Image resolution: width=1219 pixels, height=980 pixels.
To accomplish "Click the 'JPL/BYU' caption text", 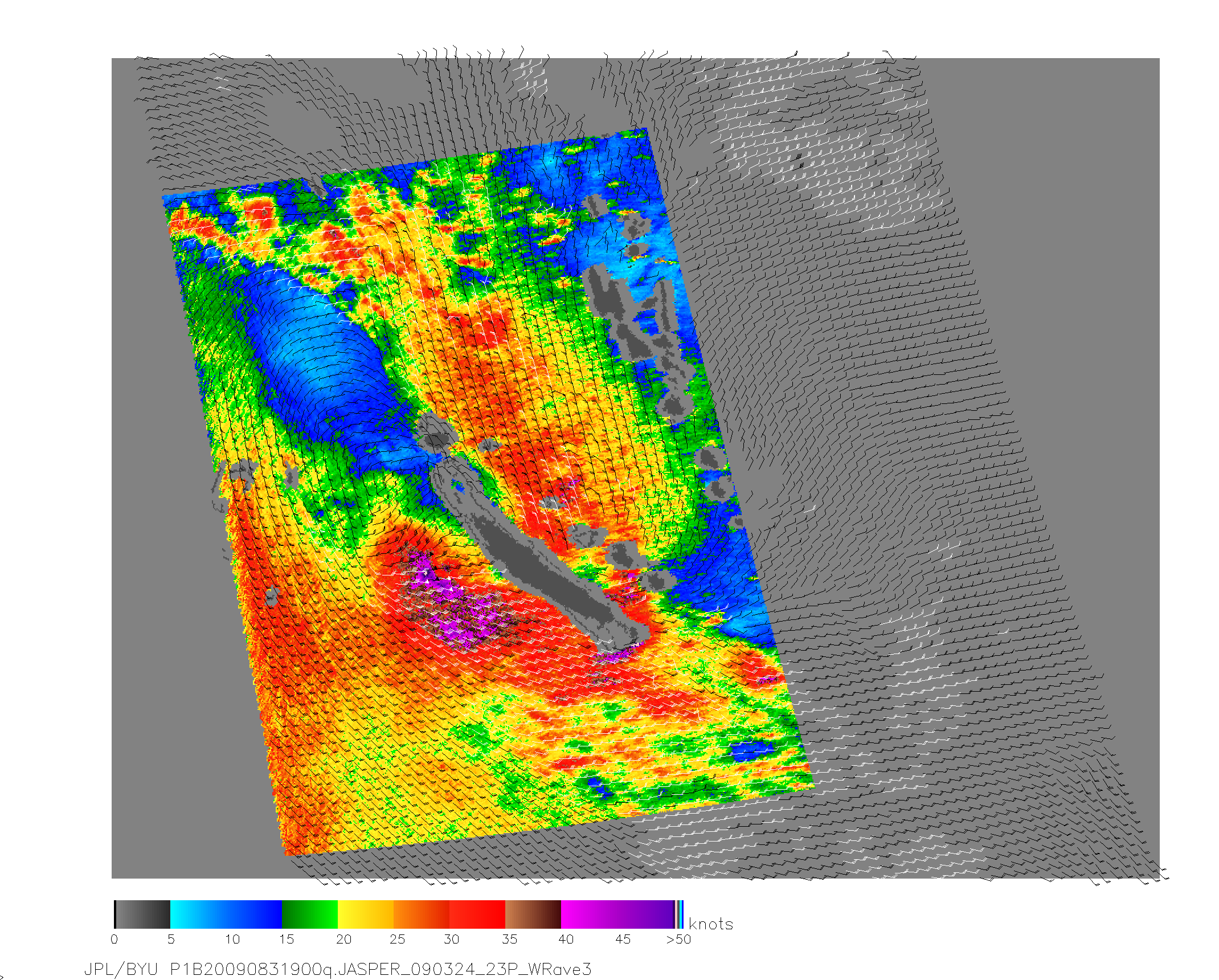I will click(121, 969).
